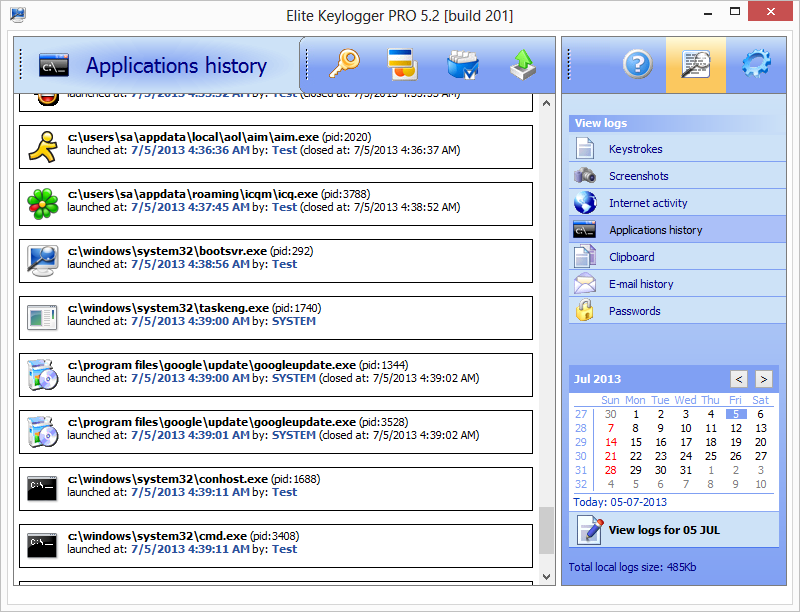Click the blue box with checkmark icon
The height and width of the screenshot is (612, 800).
point(462,65)
